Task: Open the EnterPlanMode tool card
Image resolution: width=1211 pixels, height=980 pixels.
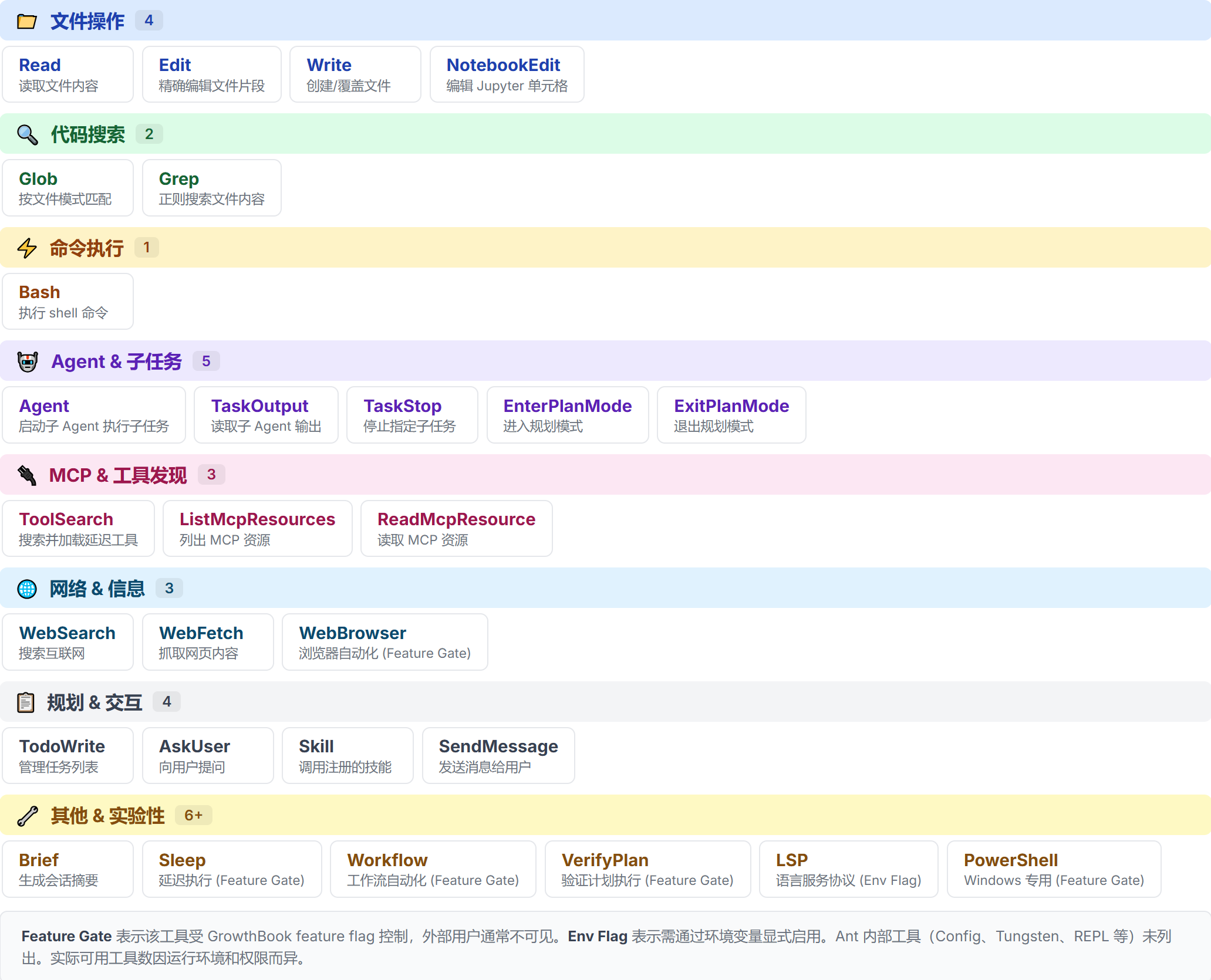Action: pos(567,415)
